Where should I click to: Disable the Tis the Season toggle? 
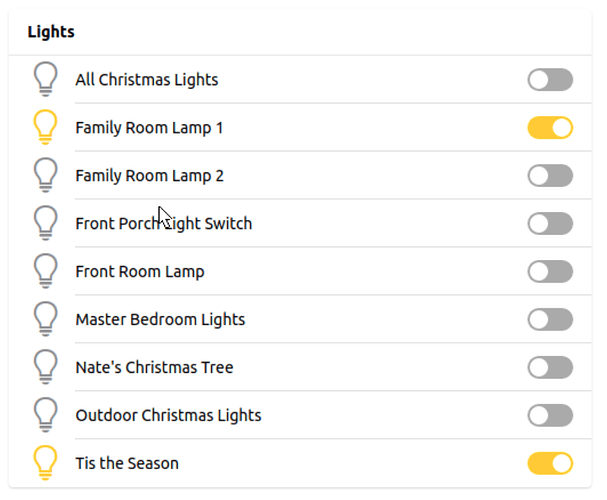(x=550, y=463)
